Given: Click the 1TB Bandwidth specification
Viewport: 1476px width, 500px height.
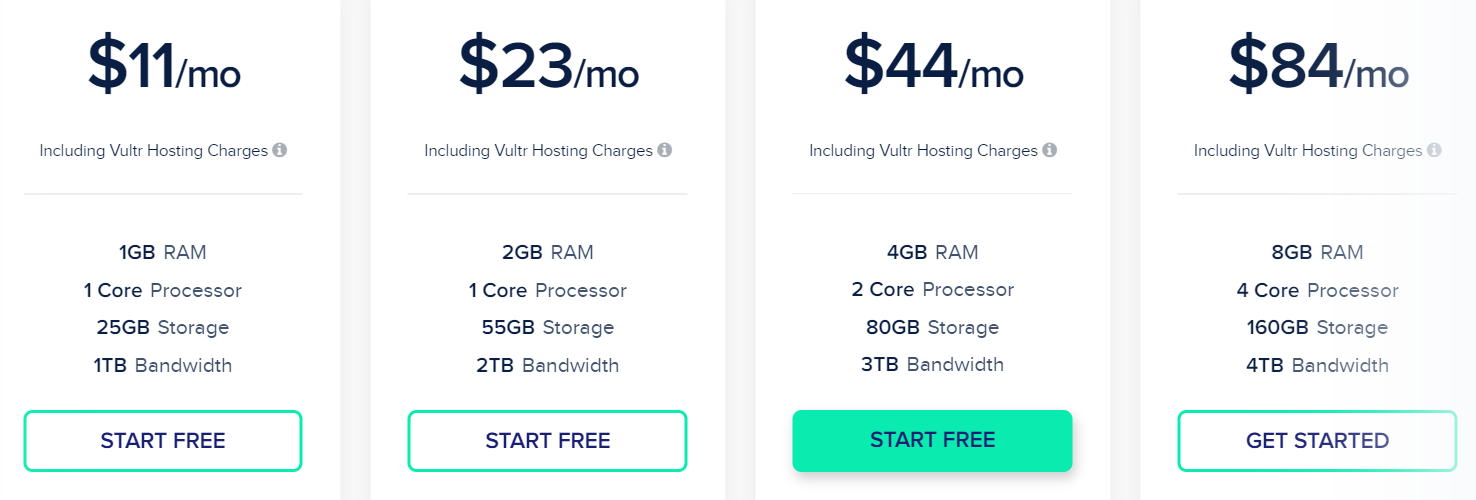Looking at the screenshot, I should click(x=163, y=365).
